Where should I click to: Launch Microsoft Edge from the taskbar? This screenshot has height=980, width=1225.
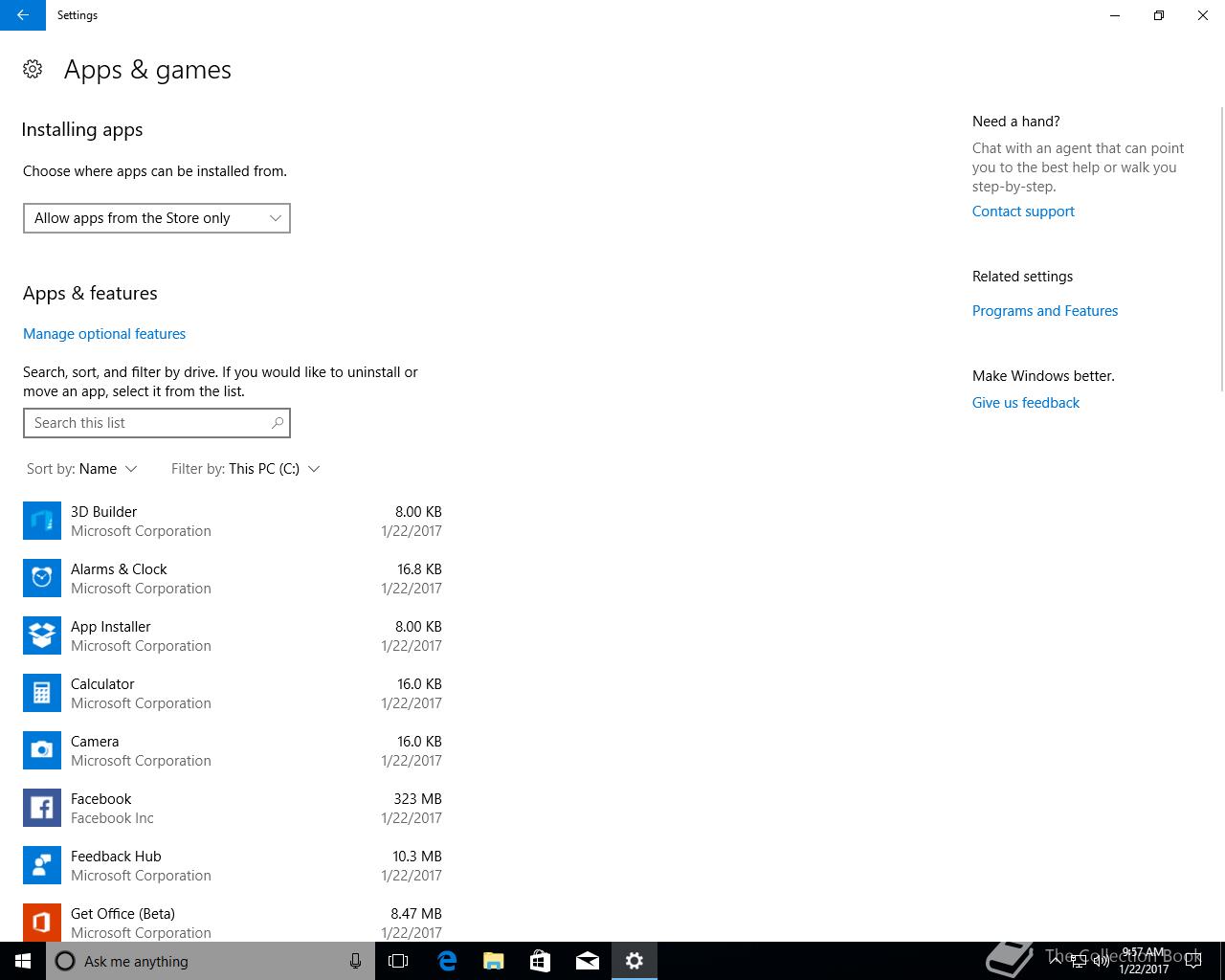pyautogui.click(x=446, y=961)
